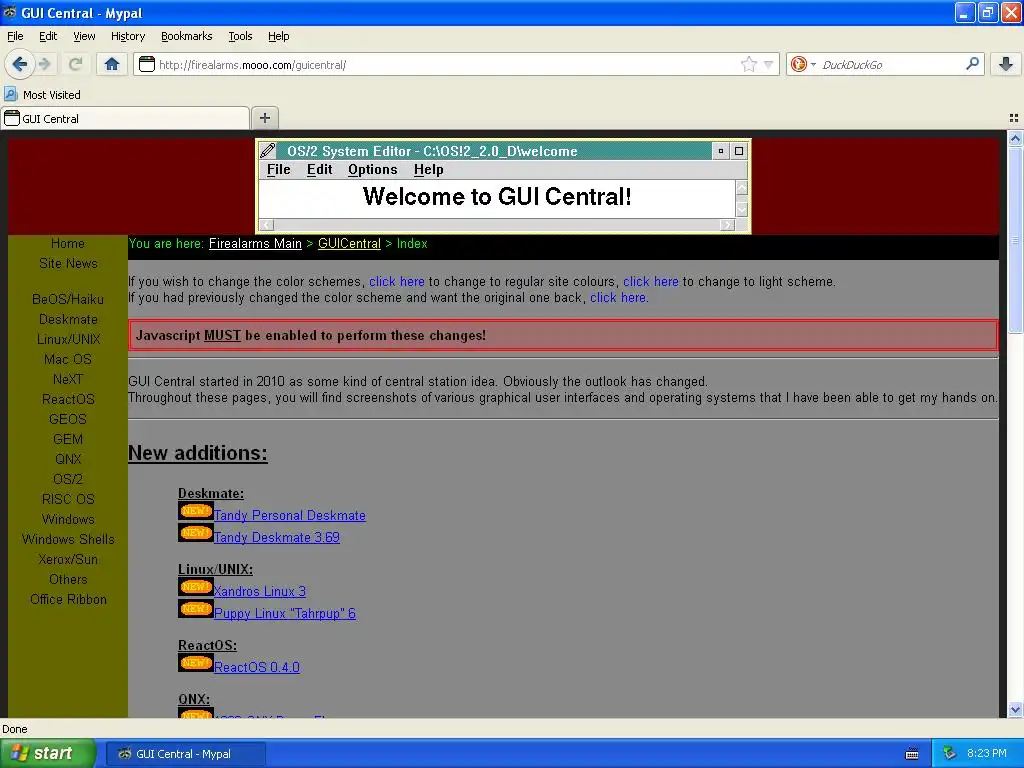1024x768 pixels.
Task: Open the Help menu in Mypal
Action: pos(279,36)
